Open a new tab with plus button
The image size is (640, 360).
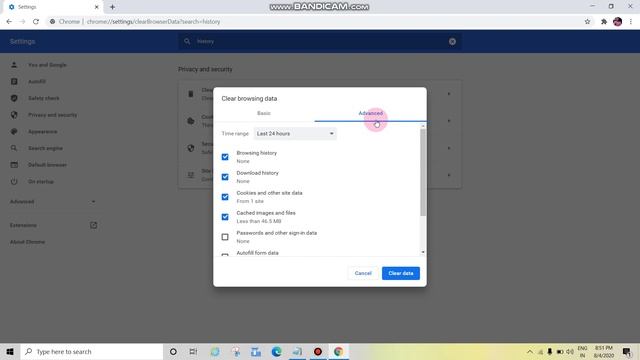(112, 7)
